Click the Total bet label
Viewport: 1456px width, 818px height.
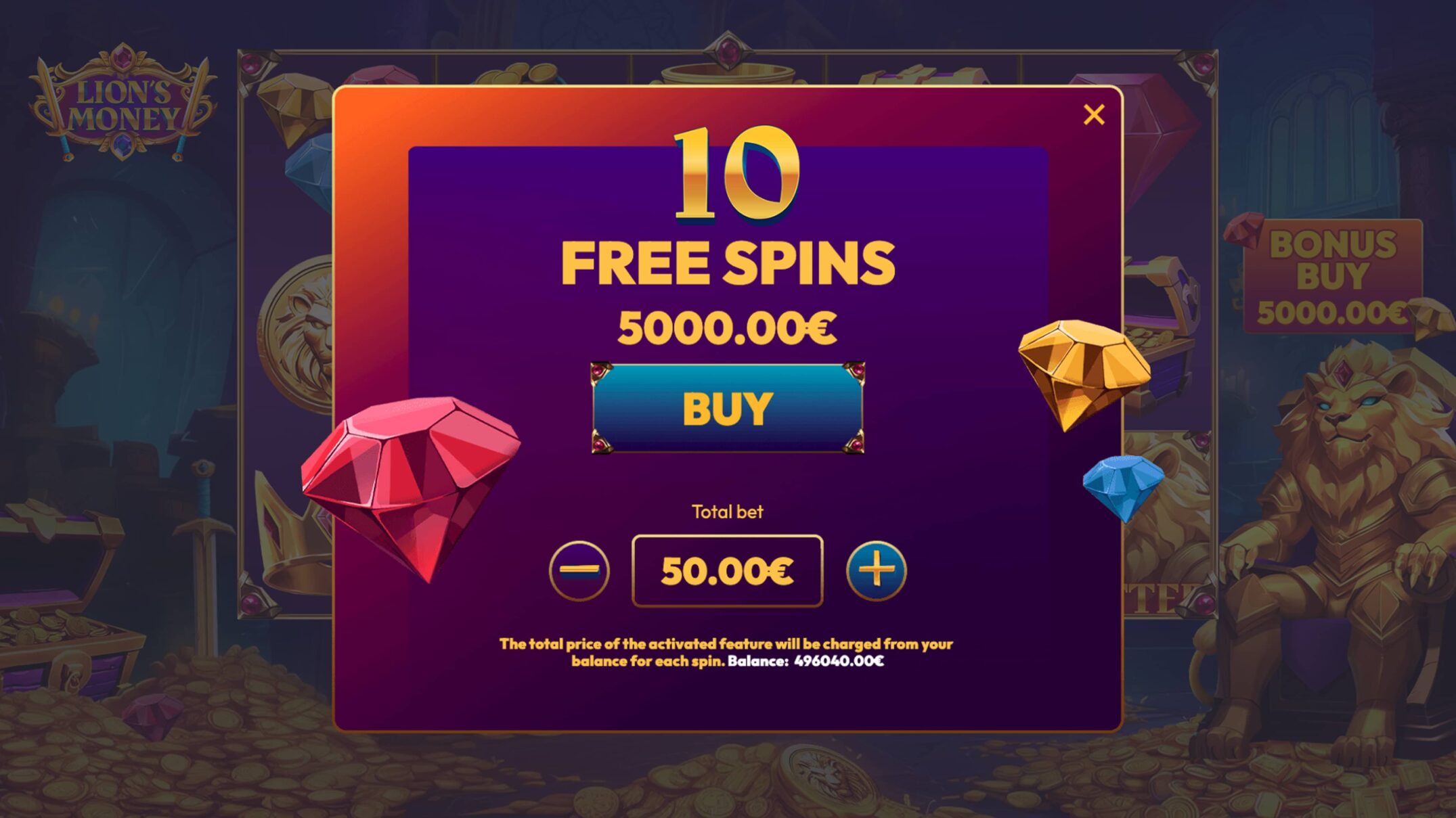click(727, 512)
